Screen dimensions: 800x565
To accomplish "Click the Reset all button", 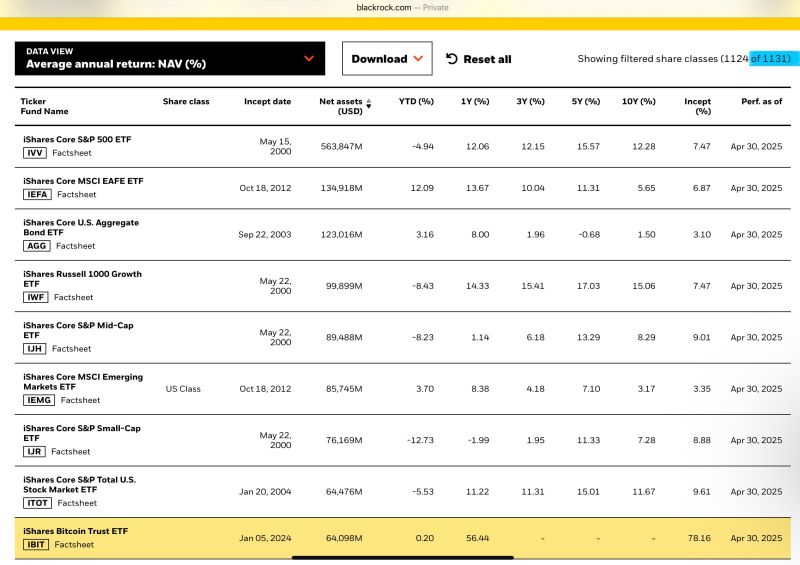I will (x=478, y=59).
